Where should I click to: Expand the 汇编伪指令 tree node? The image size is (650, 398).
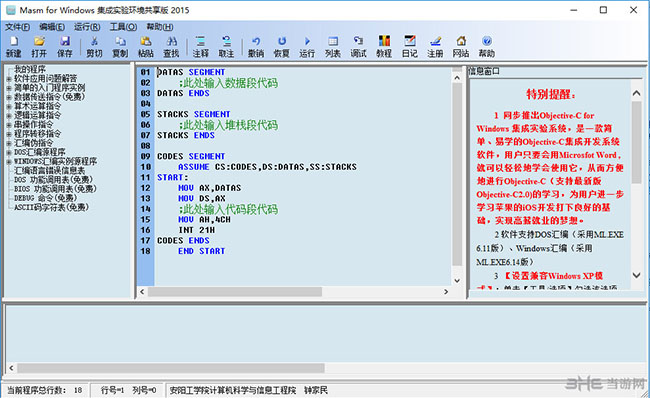[x=9, y=143]
